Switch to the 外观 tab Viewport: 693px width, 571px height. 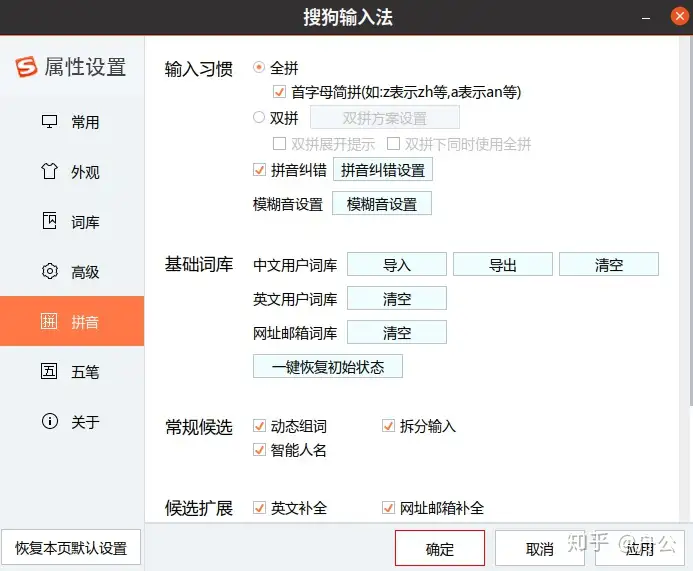point(72,171)
